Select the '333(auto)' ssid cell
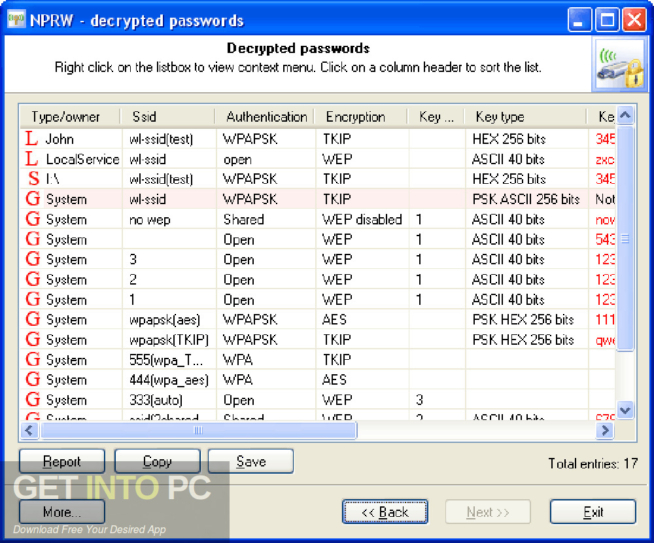The height and width of the screenshot is (543, 654). click(x=156, y=400)
